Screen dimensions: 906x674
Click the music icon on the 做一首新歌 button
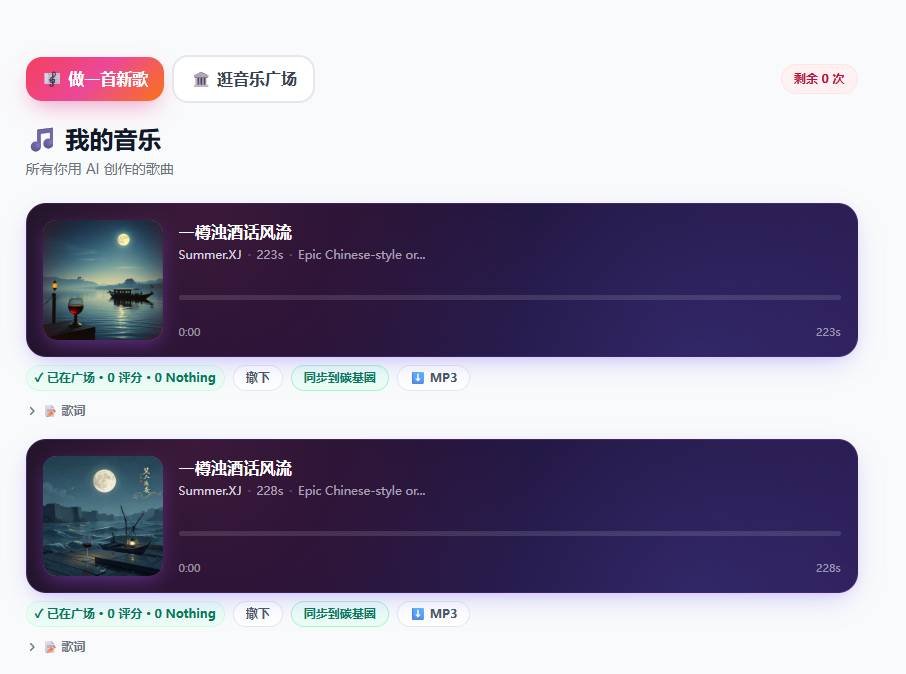[52, 79]
